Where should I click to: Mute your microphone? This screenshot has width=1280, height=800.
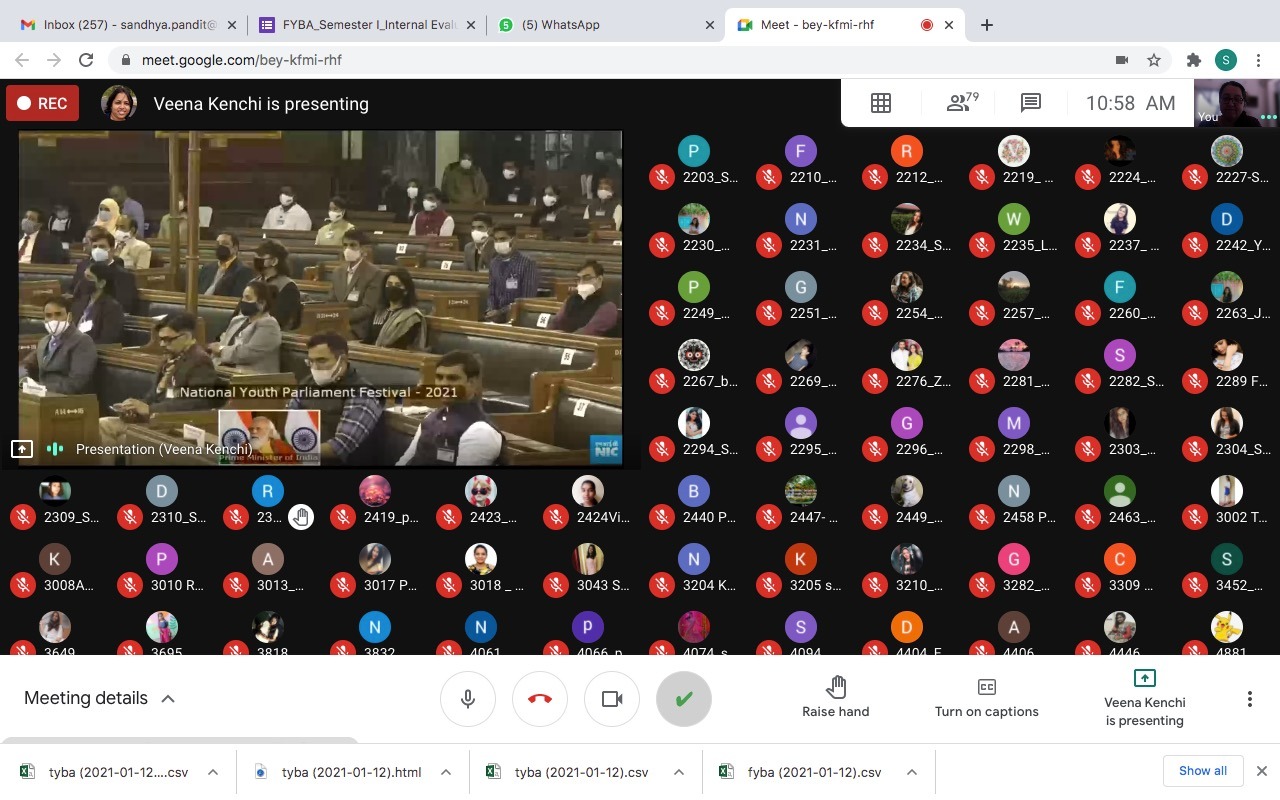coord(467,698)
